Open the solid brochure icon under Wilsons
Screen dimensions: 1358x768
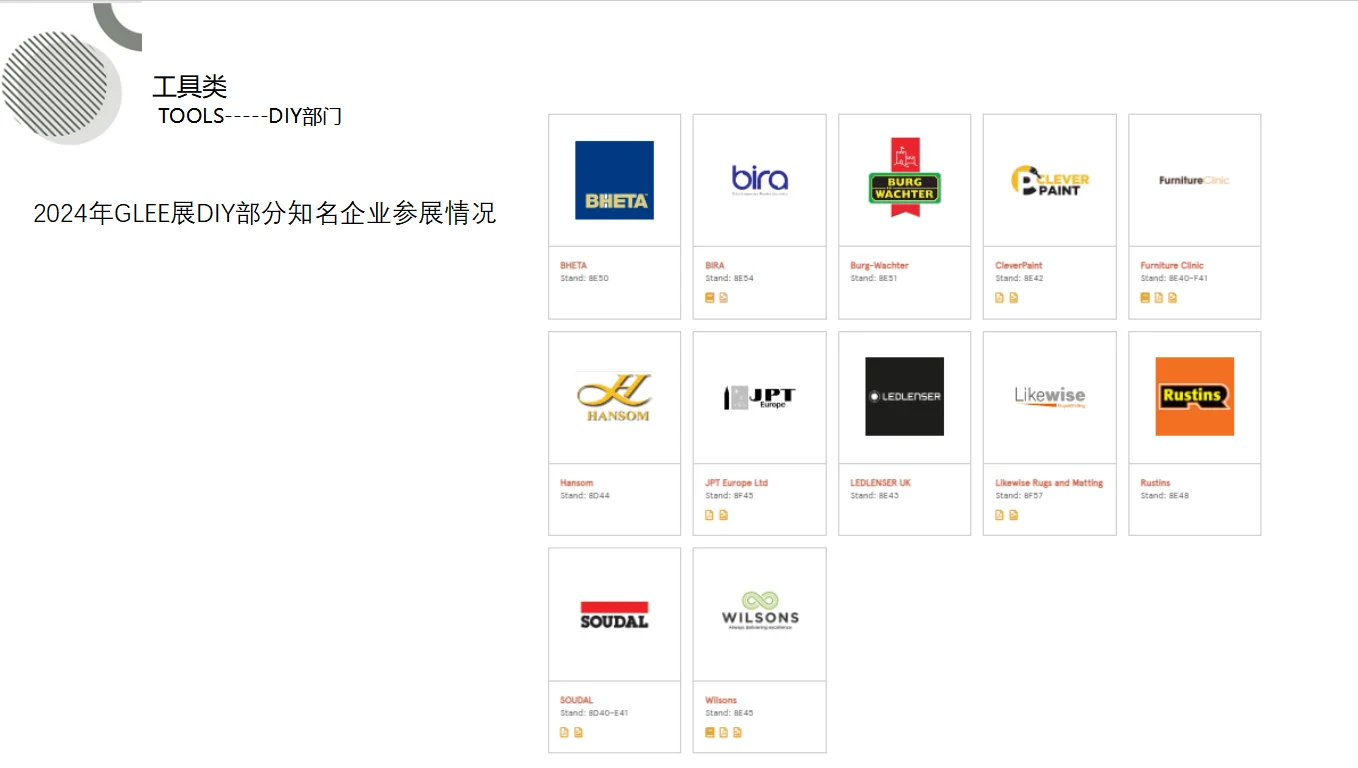tap(710, 732)
